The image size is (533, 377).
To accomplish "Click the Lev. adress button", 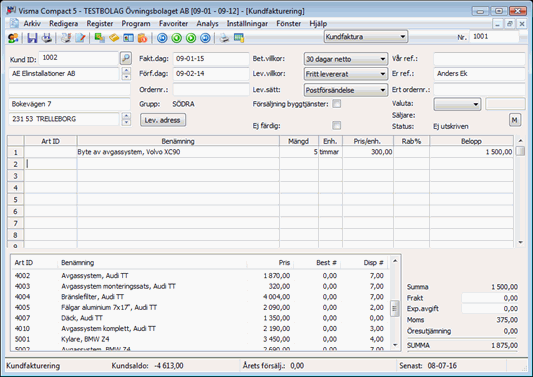I will [x=163, y=120].
